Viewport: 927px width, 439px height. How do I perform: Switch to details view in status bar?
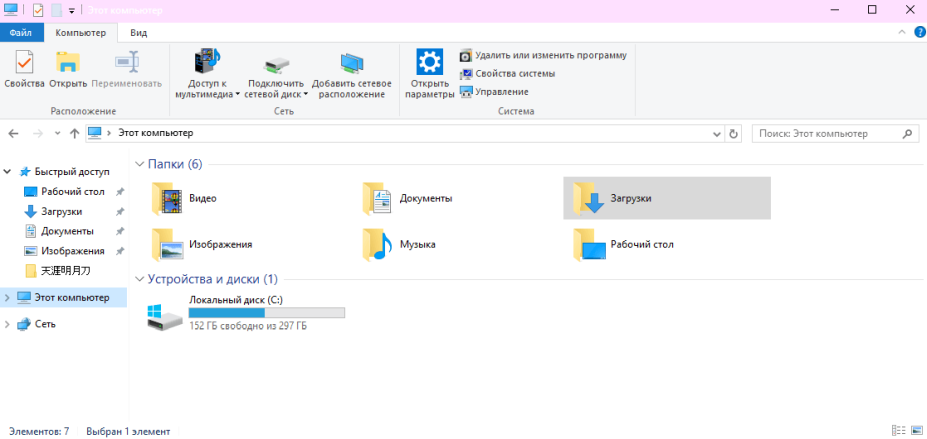coord(899,431)
